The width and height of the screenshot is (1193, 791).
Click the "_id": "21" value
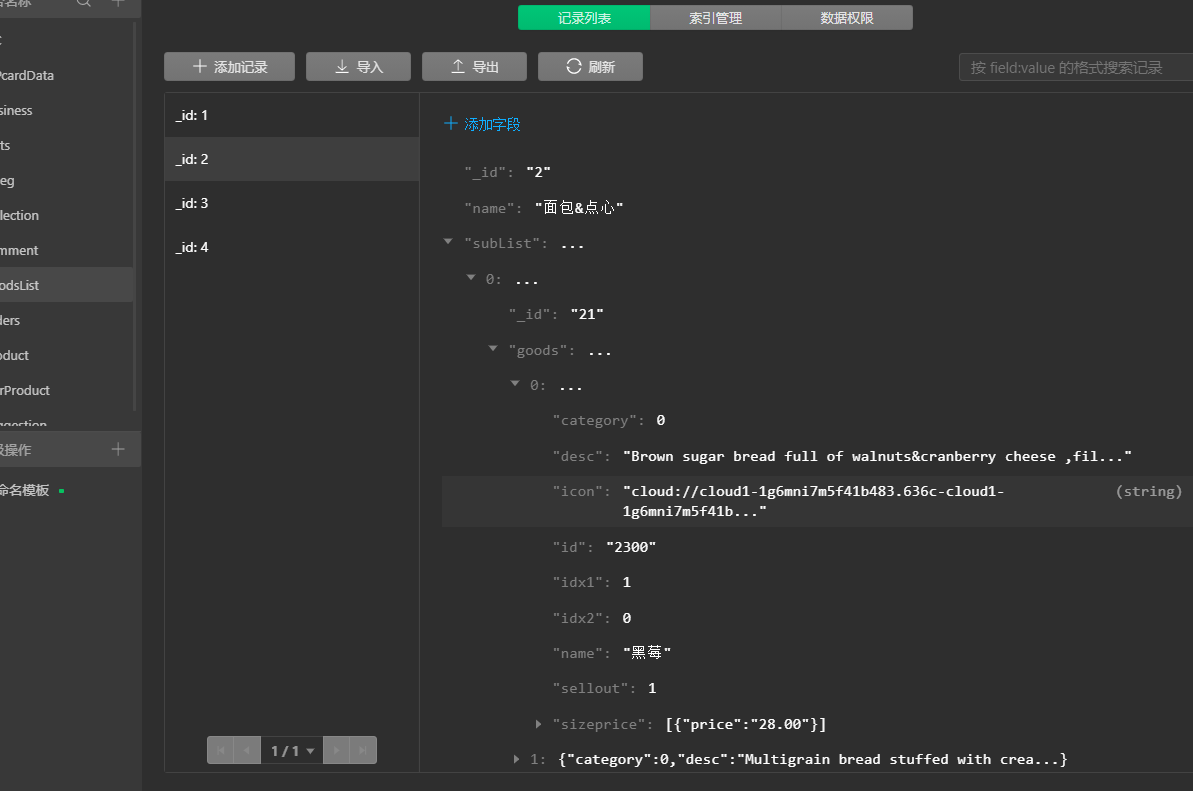pyautogui.click(x=587, y=314)
